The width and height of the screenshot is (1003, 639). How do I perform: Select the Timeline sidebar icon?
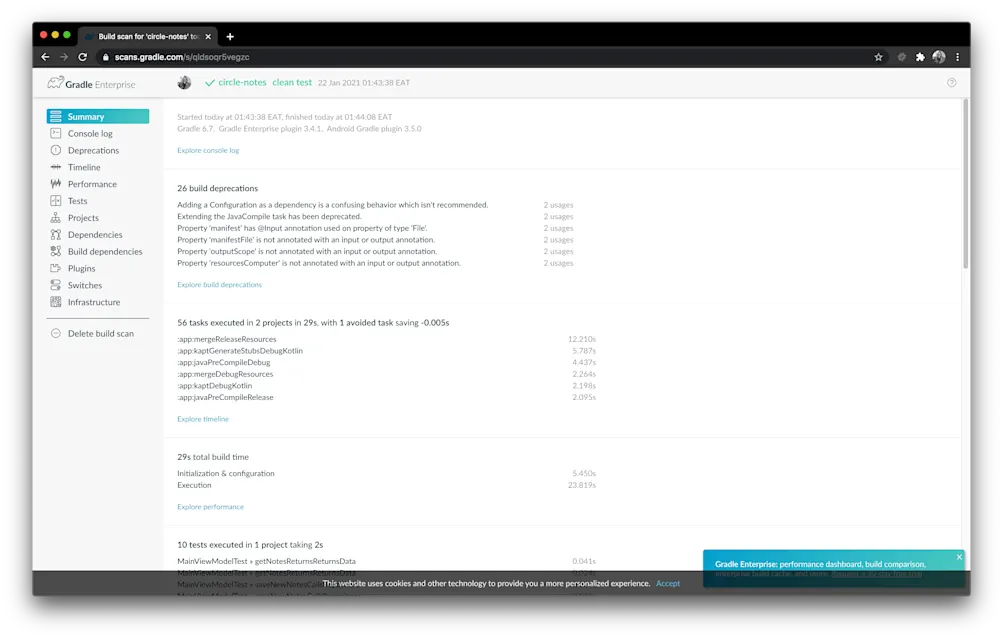56,167
